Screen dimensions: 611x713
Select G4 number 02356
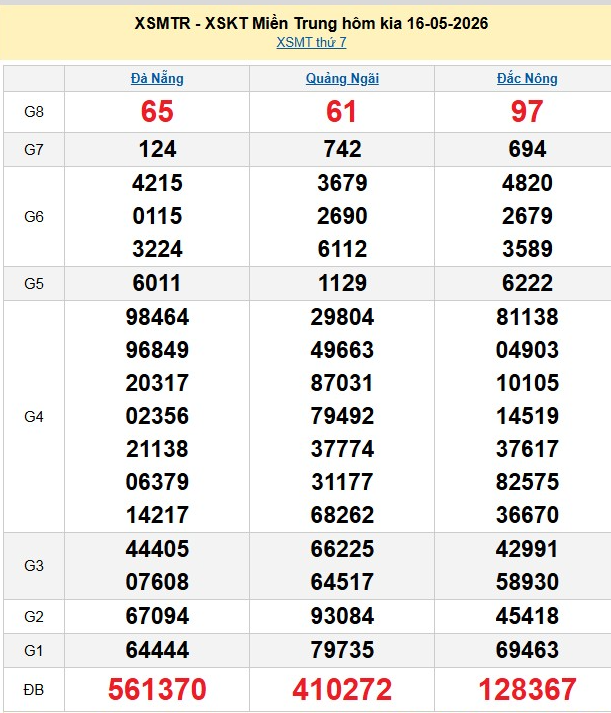click(157, 416)
